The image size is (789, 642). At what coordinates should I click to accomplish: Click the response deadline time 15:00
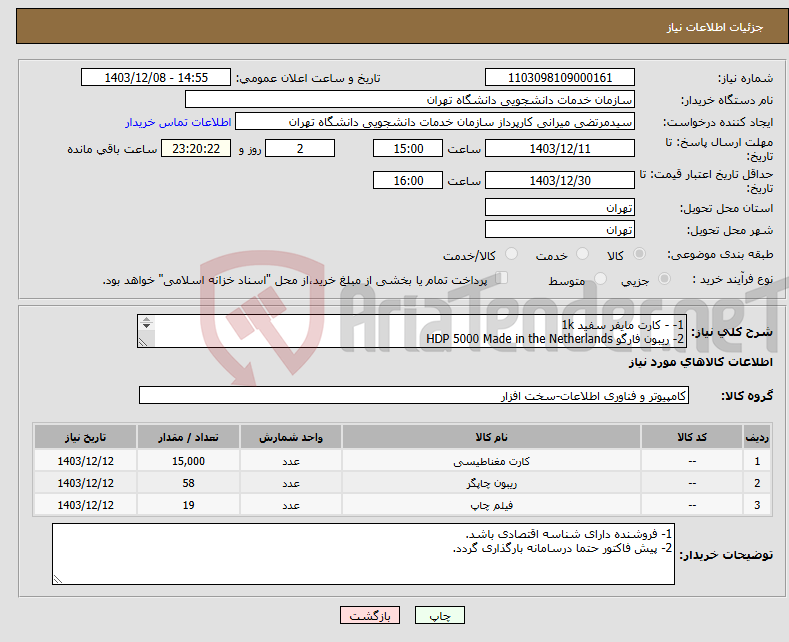[408, 148]
